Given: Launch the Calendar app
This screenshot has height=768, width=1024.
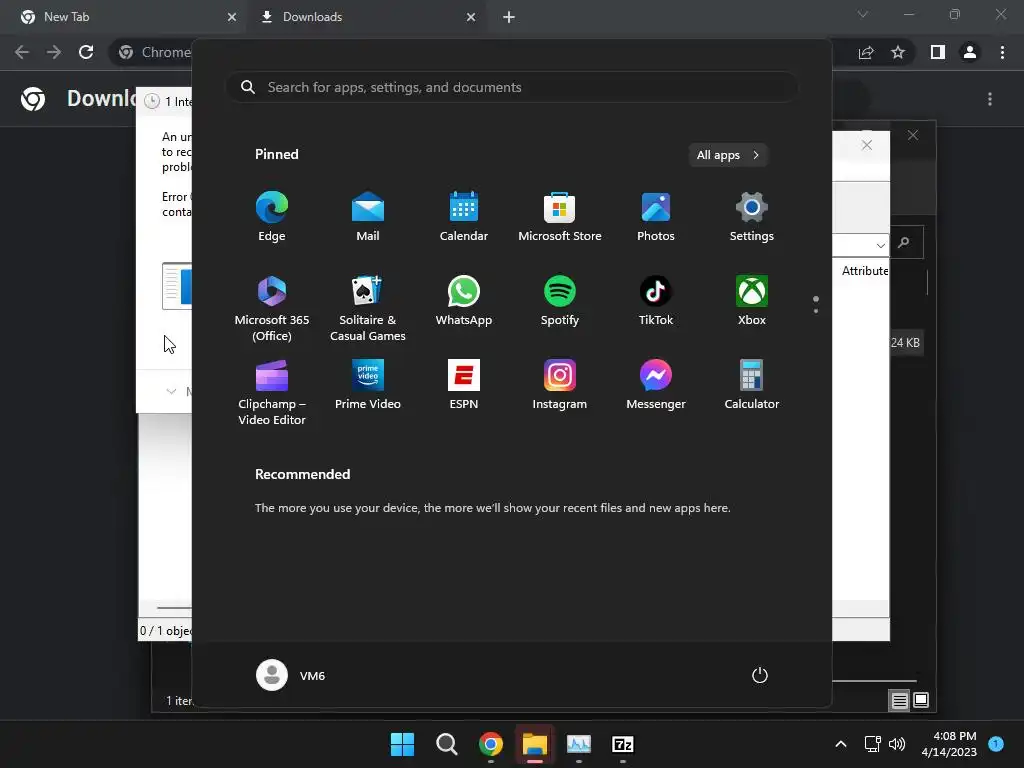Looking at the screenshot, I should (x=464, y=217).
